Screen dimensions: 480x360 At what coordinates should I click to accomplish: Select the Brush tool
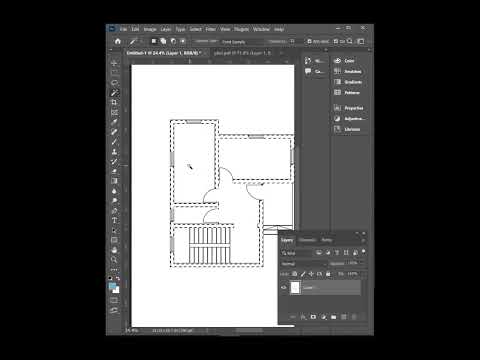coord(114,142)
